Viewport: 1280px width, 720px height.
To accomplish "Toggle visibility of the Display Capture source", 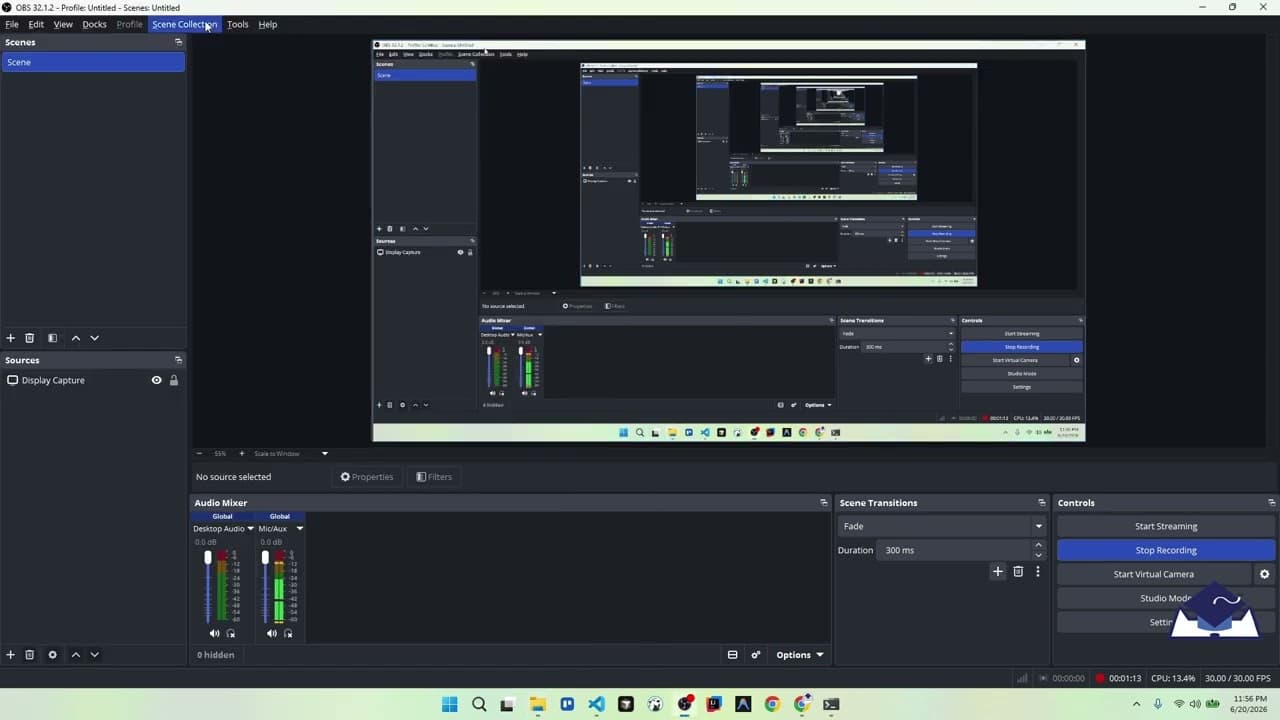I will (x=156, y=380).
